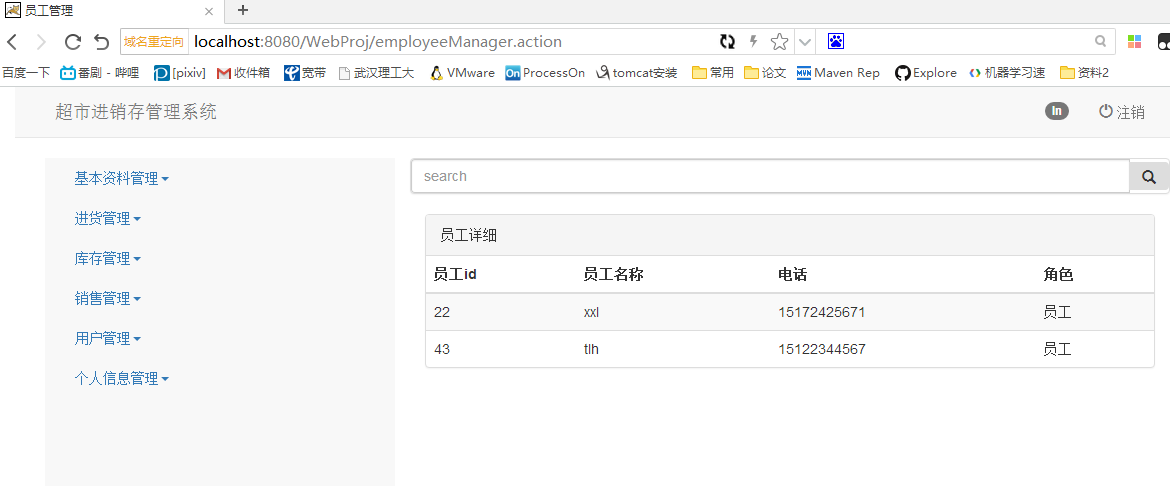This screenshot has width=1170, height=486.
Task: Expand the 销售管理 menu
Action: [x=107, y=299]
